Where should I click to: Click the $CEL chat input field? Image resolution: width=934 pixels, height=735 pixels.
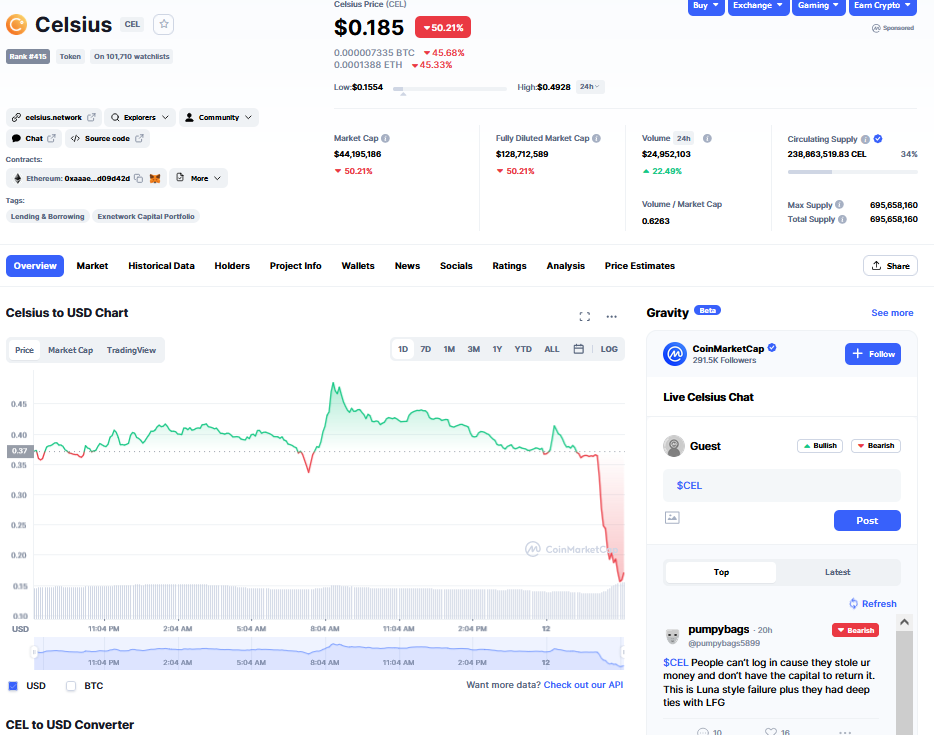click(x=782, y=485)
